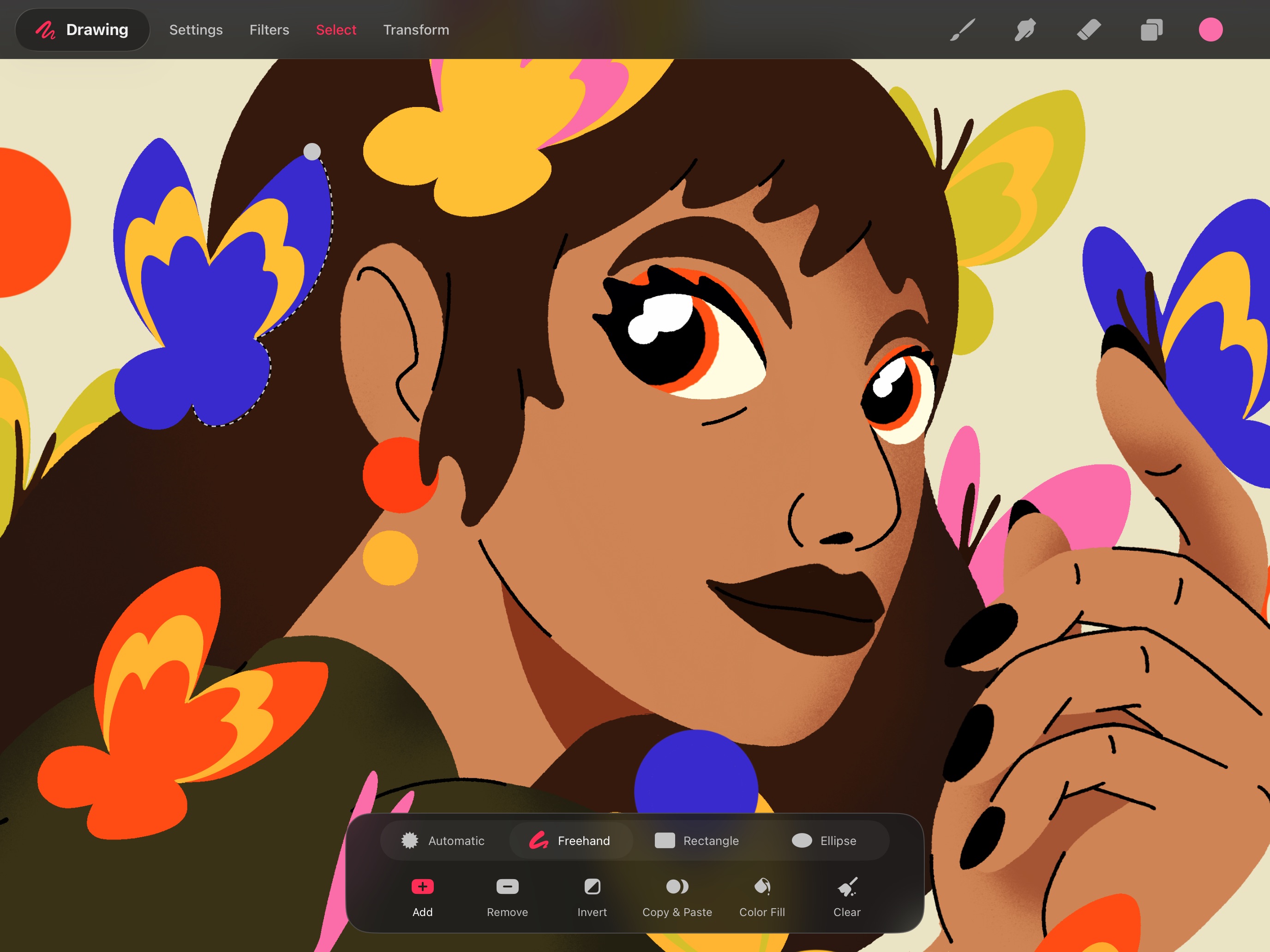1270x952 pixels.
Task: Apply Color Fill to the selection
Action: [762, 887]
